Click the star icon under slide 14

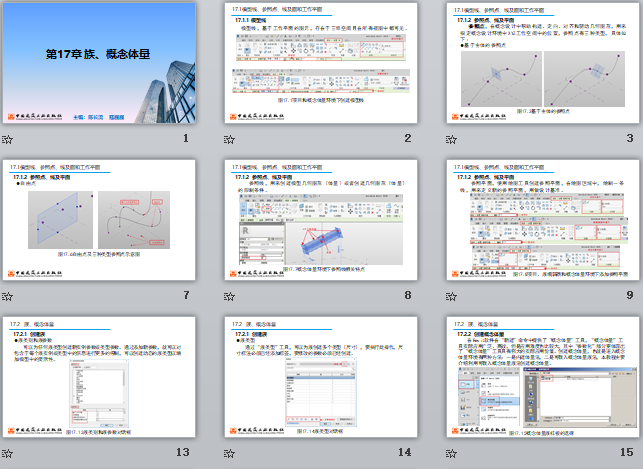tap(230, 454)
